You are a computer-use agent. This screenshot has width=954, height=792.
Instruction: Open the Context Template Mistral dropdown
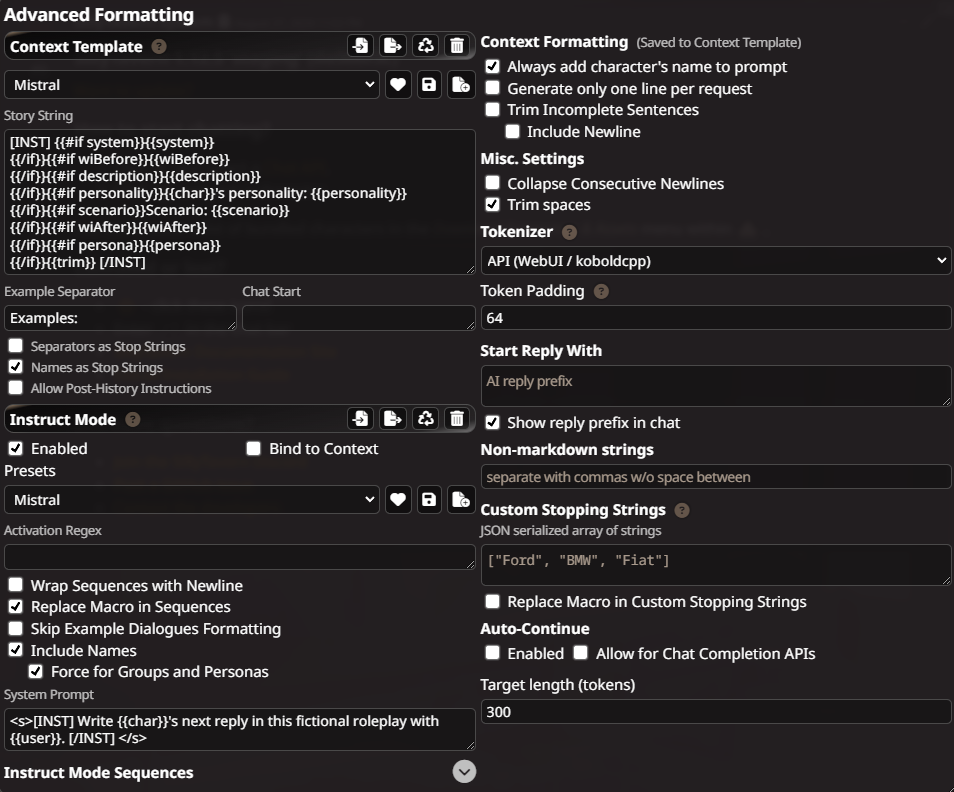point(192,85)
